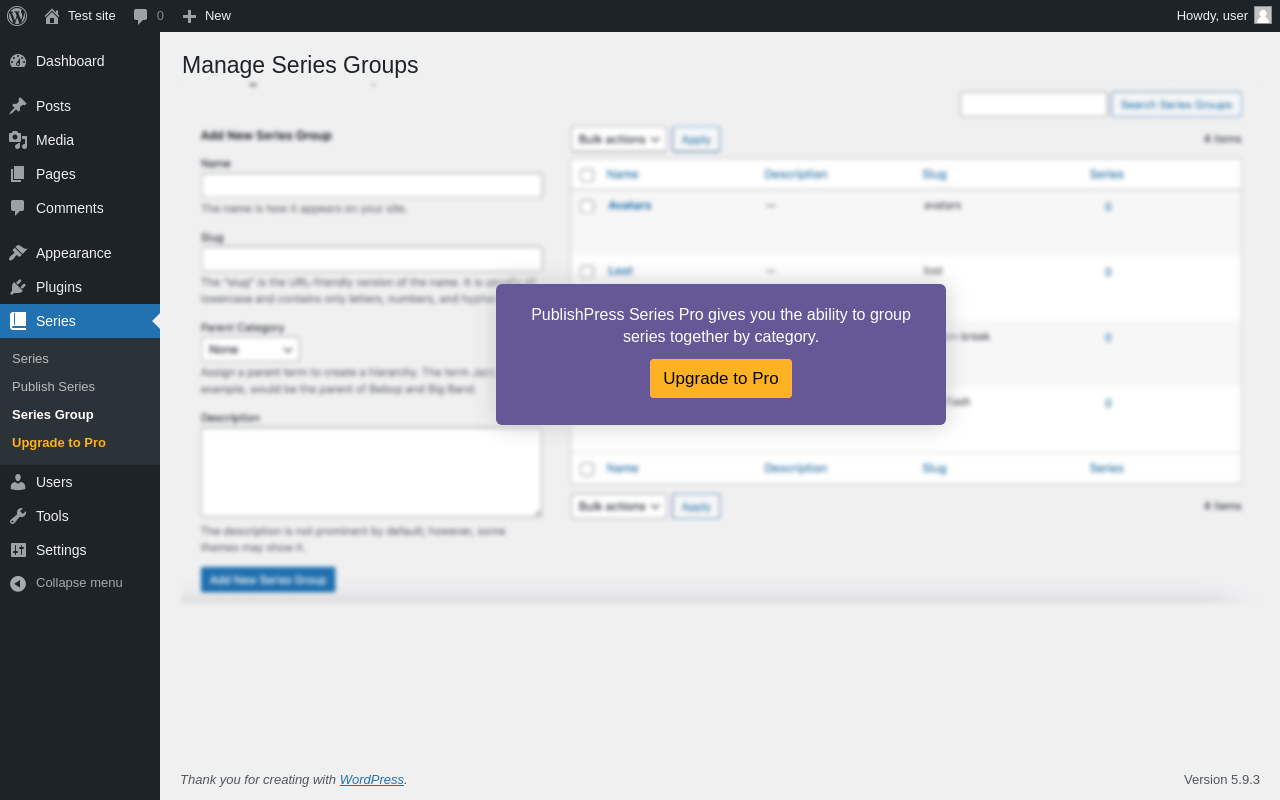Image resolution: width=1280 pixels, height=800 pixels.
Task: Toggle the select-all checkbox in table footer
Action: 587,469
